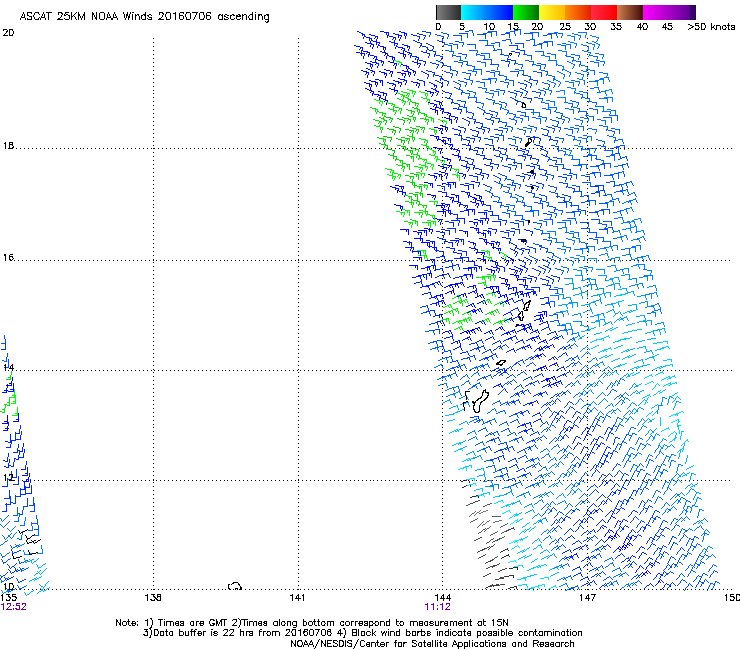Viewport: 740px width, 650px height.
Task: Click the latitude label '20'
Action: pyautogui.click(x=8, y=33)
